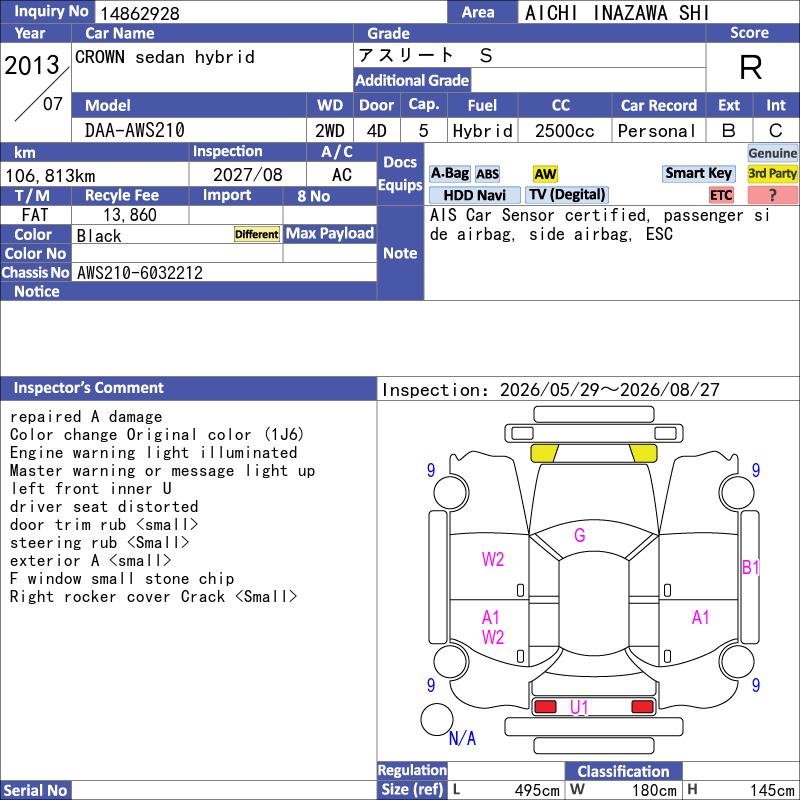Click the red ETC badge

[x=721, y=195]
